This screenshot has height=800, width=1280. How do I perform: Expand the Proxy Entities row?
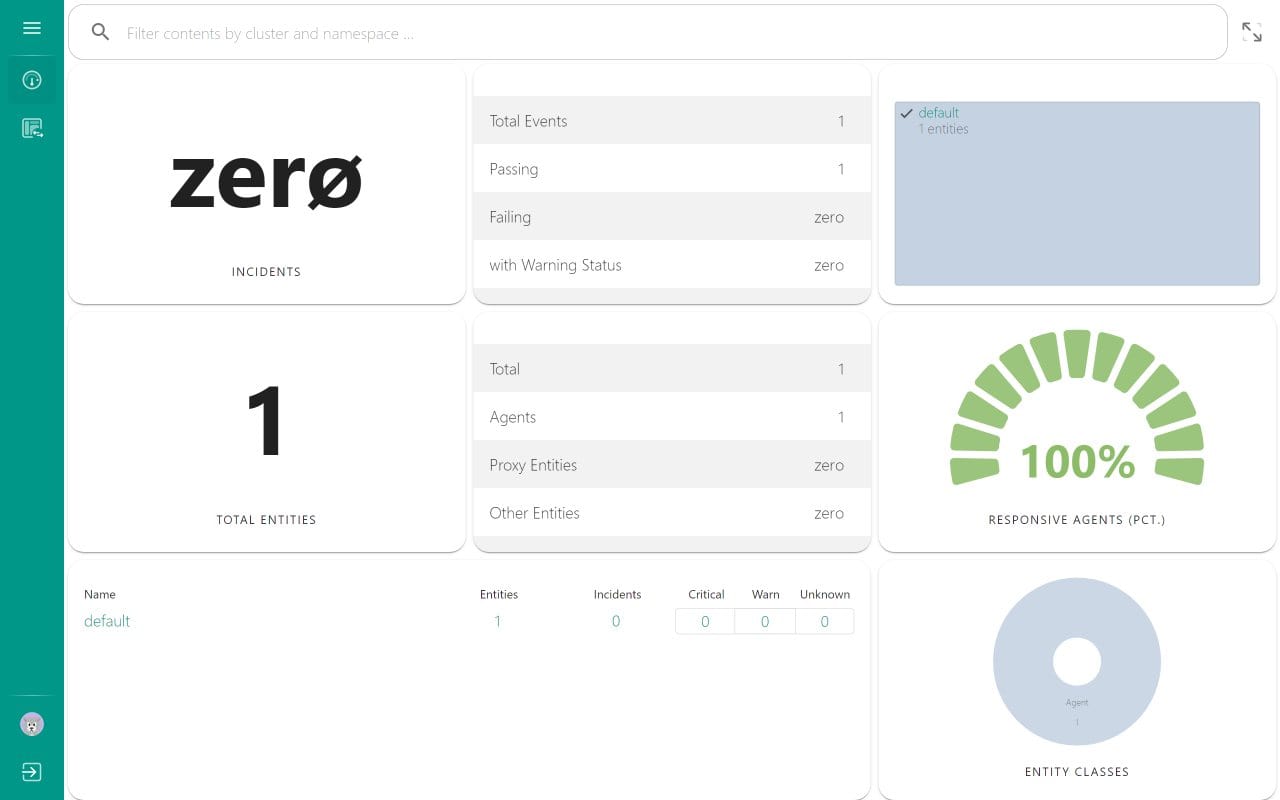[671, 465]
